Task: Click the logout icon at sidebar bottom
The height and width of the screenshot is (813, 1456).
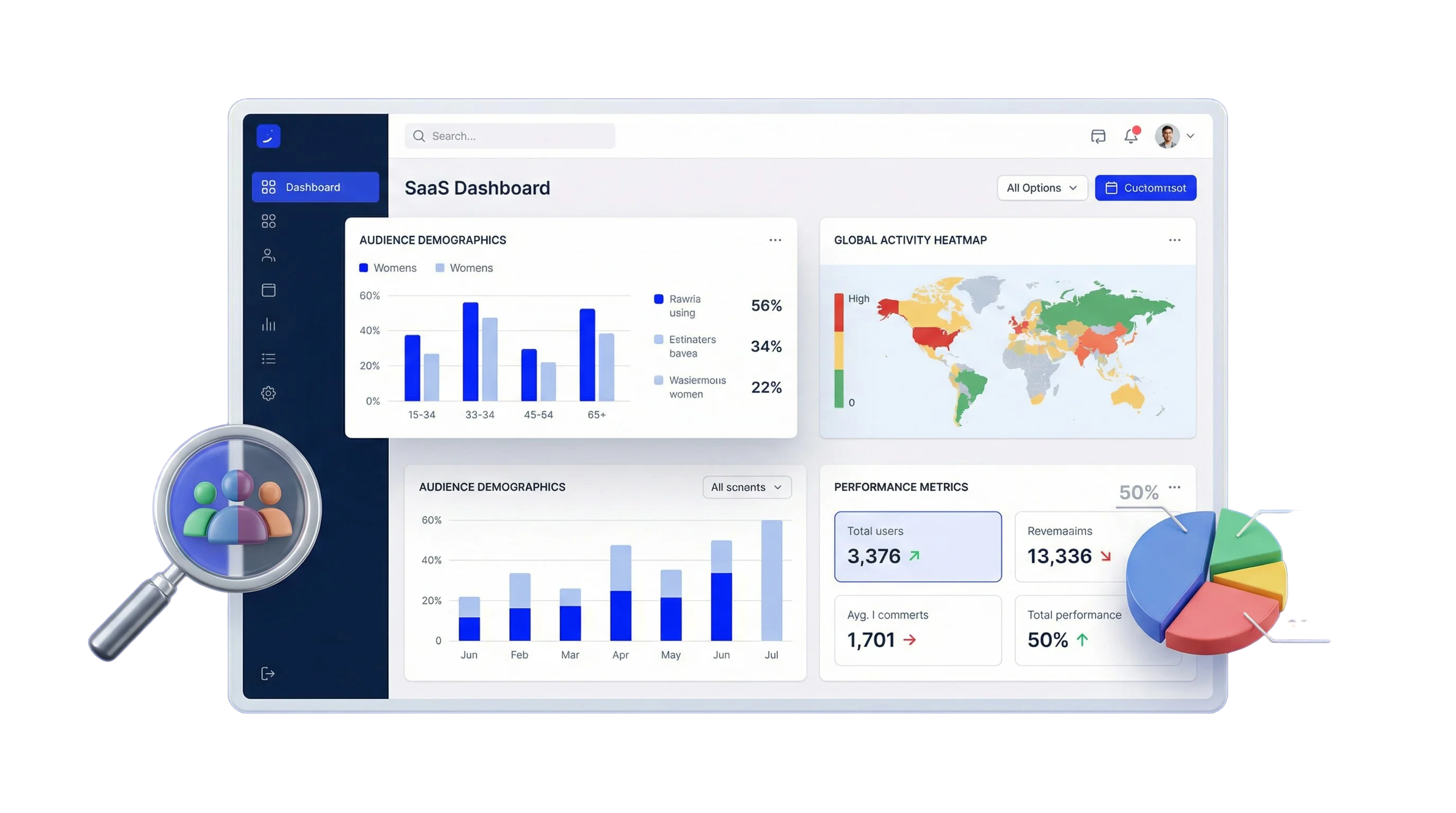Action: coord(268,673)
